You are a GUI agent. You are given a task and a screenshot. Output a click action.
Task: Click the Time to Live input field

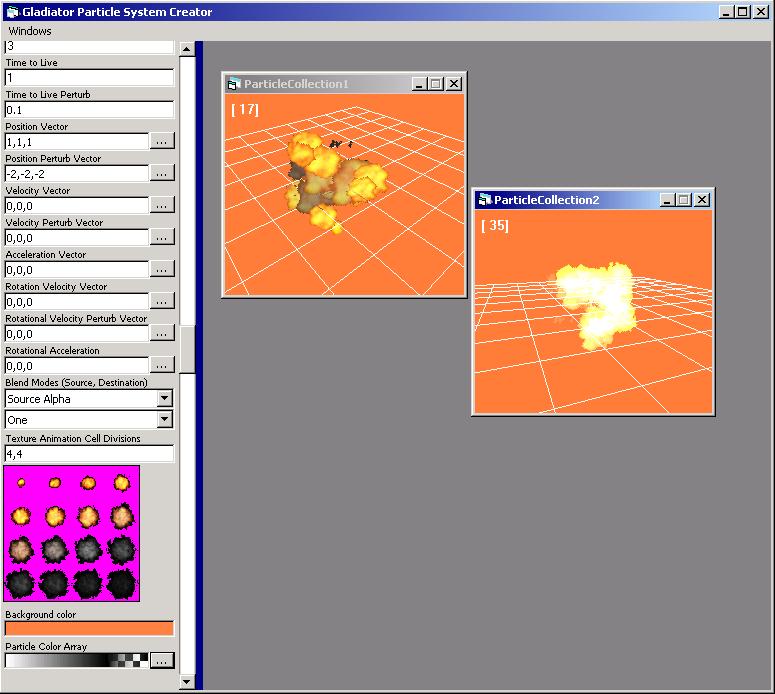pos(89,78)
